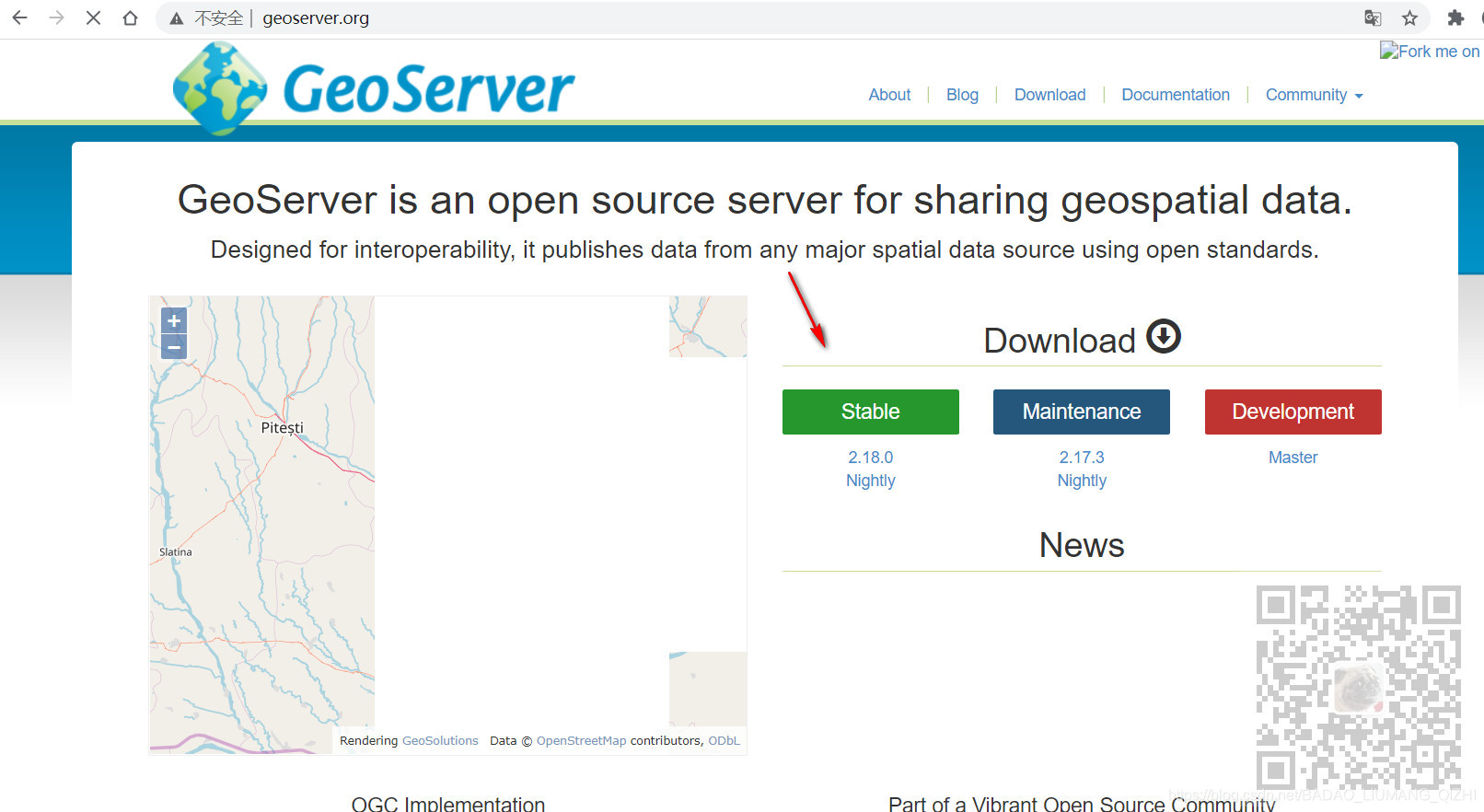Open the 2.18.0 stable release link
Viewport: 1484px width, 812px height.
tap(871, 458)
